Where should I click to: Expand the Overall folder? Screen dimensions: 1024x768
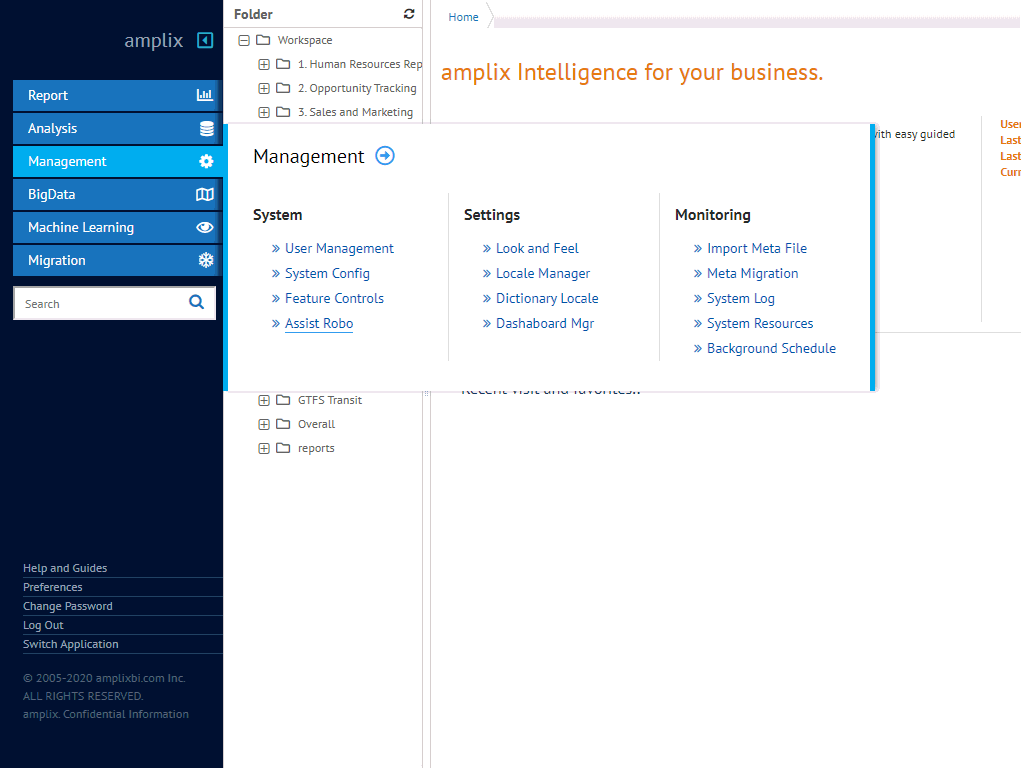coord(264,424)
